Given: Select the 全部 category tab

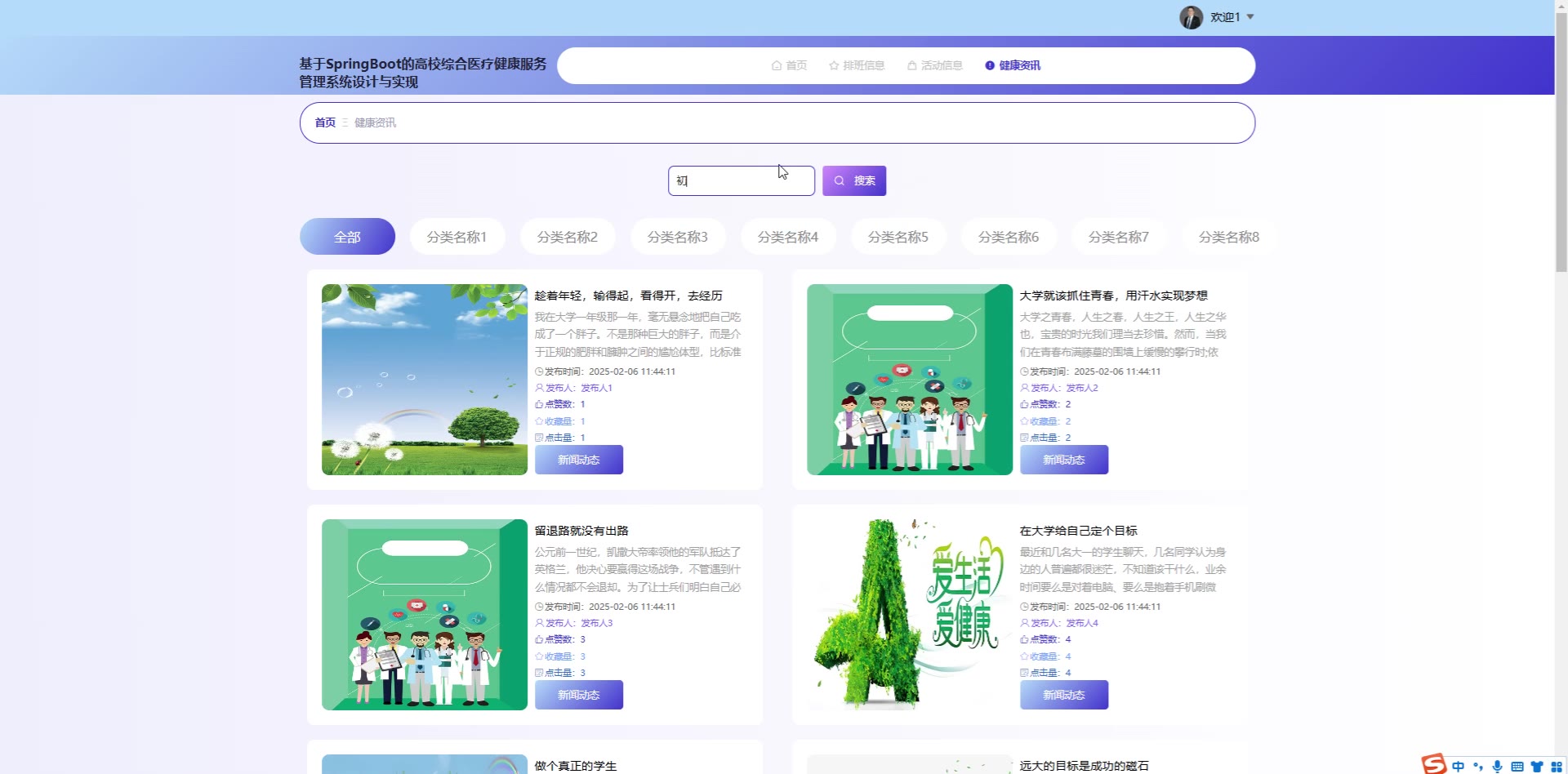Looking at the screenshot, I should [x=347, y=237].
